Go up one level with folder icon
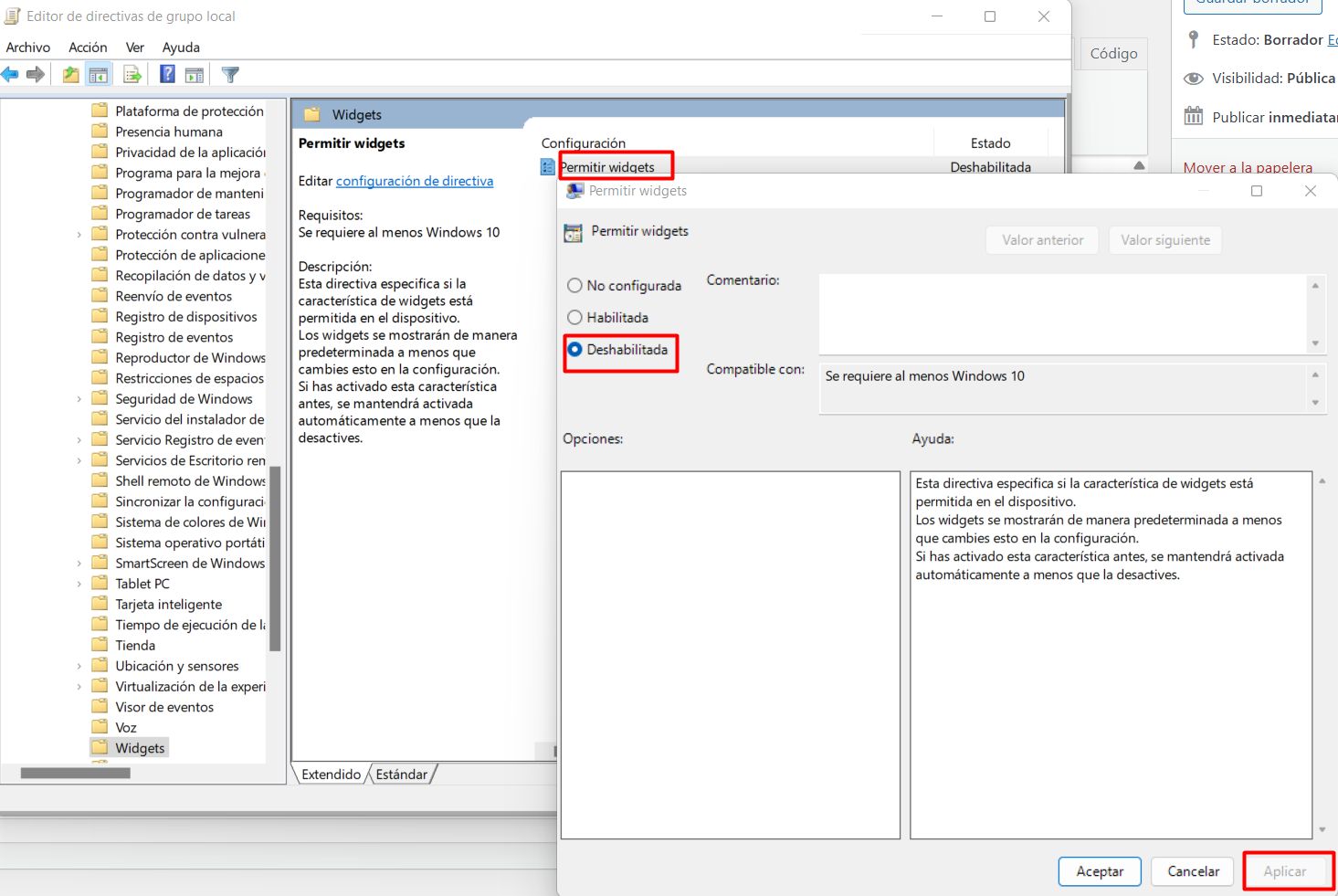Image resolution: width=1338 pixels, height=896 pixels. click(70, 75)
